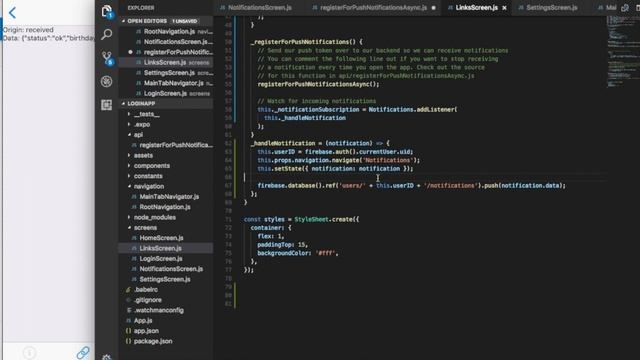640x360 pixels.
Task: Place cursor on empty line 66 in editor
Action: point(424,177)
